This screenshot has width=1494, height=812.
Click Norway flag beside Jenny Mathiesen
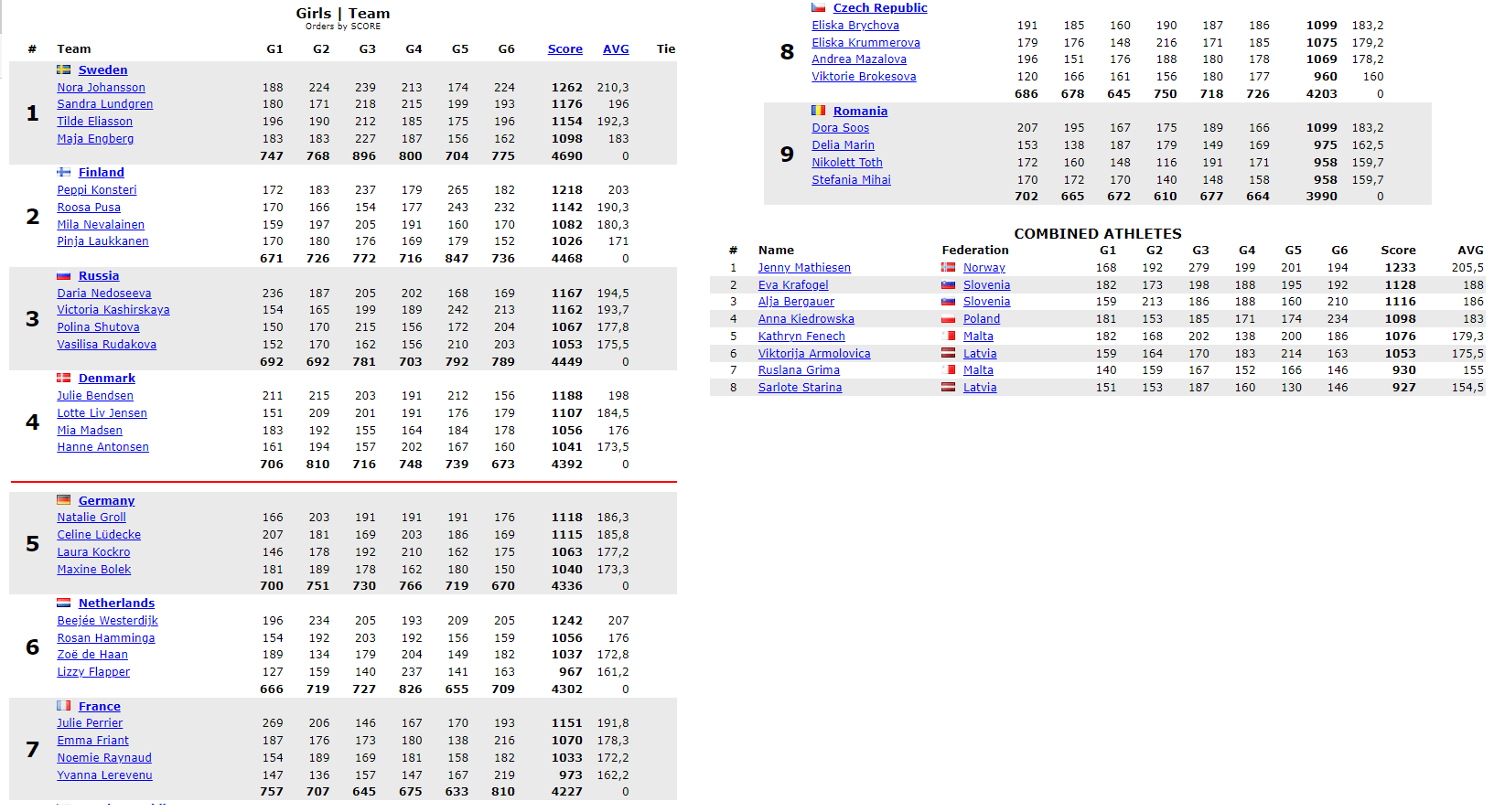pyautogui.click(x=949, y=268)
